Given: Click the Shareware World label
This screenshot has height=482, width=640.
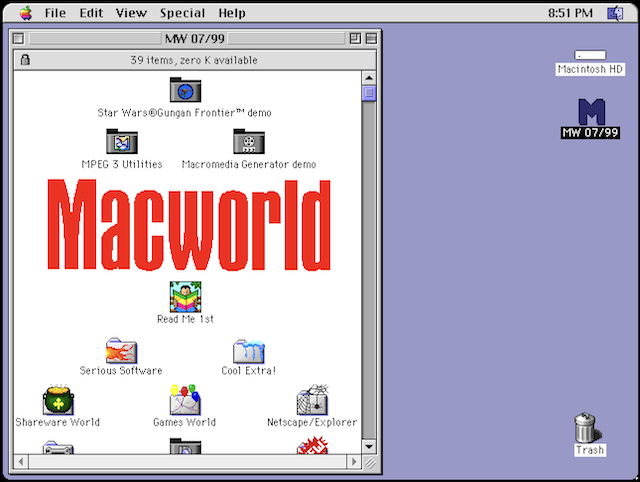Looking at the screenshot, I should pos(58,422).
